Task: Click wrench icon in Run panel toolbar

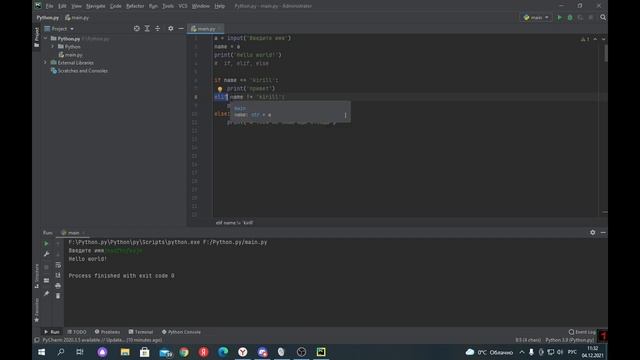Action: (47, 254)
